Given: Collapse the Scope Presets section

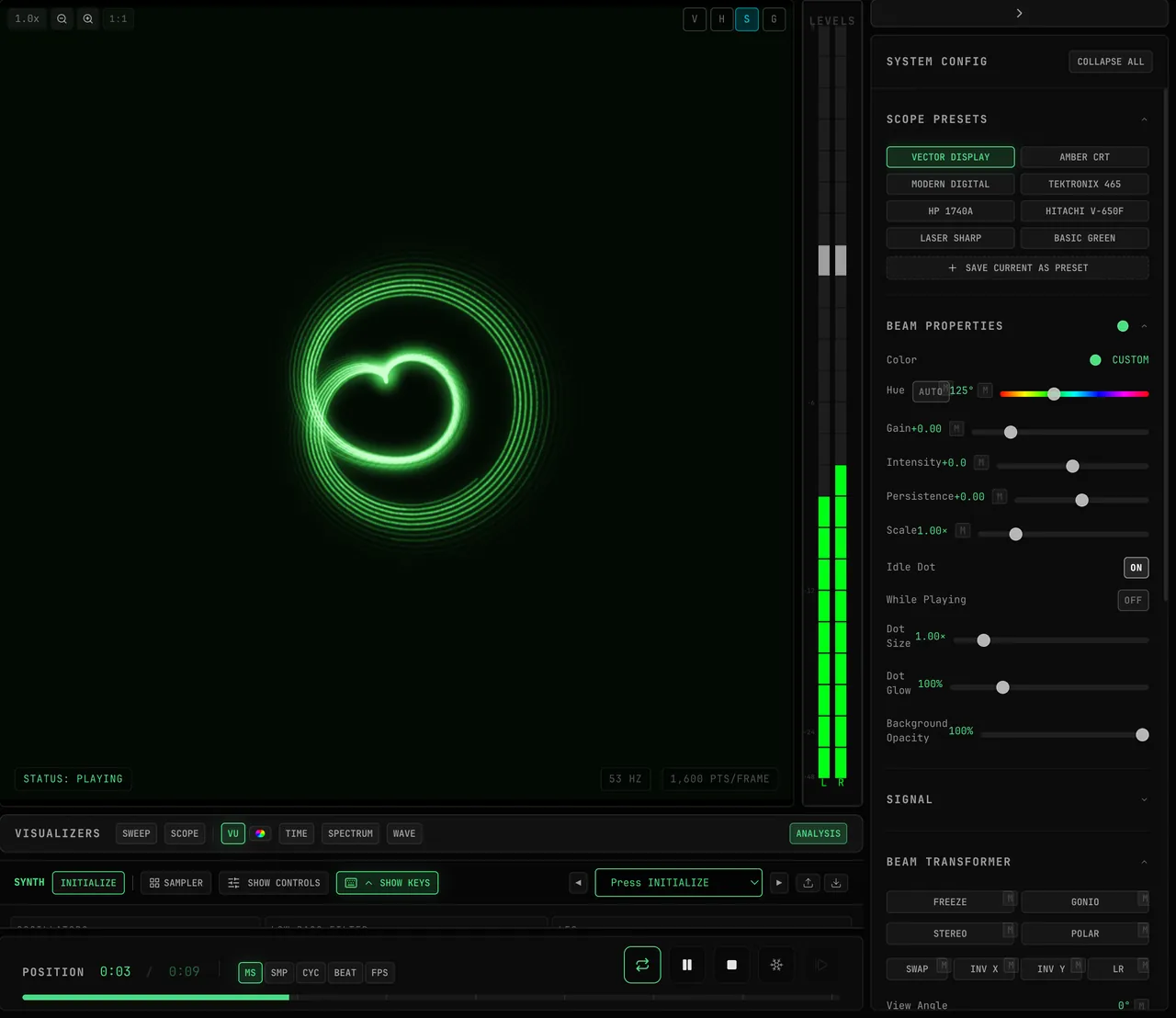Looking at the screenshot, I should pyautogui.click(x=1144, y=119).
